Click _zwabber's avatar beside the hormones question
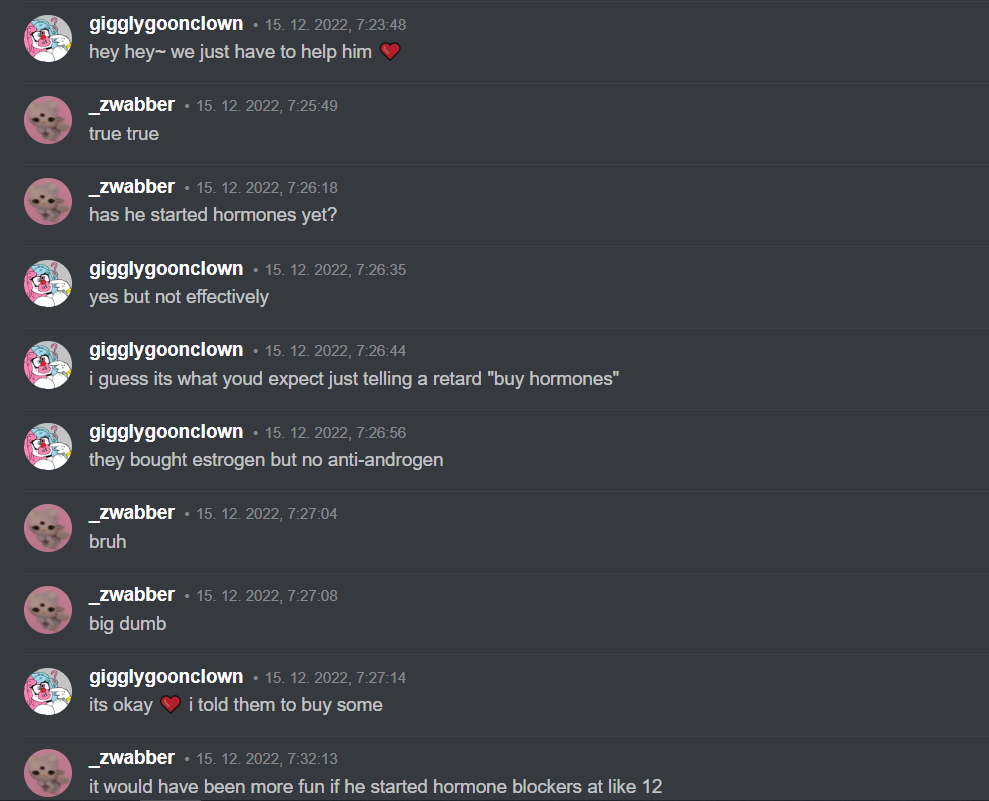Image resolution: width=989 pixels, height=801 pixels. pyautogui.click(x=48, y=202)
